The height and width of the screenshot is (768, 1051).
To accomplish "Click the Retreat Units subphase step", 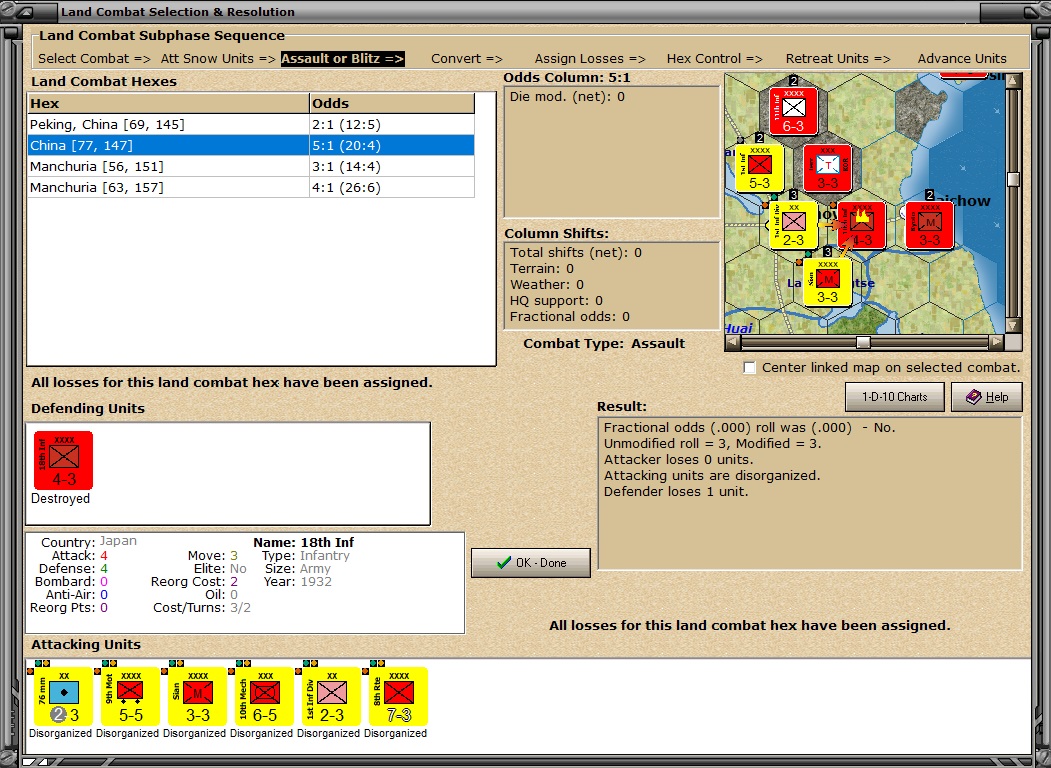I will (x=838, y=58).
